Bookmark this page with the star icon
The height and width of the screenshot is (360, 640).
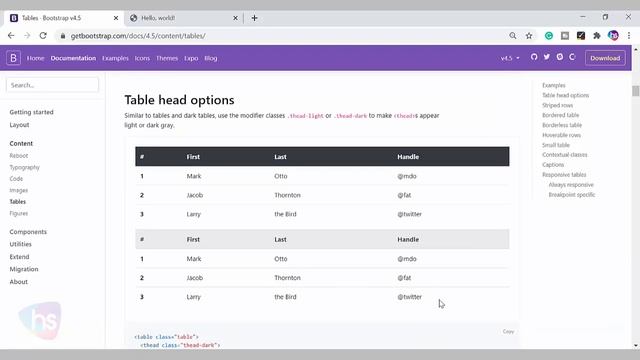(529, 36)
